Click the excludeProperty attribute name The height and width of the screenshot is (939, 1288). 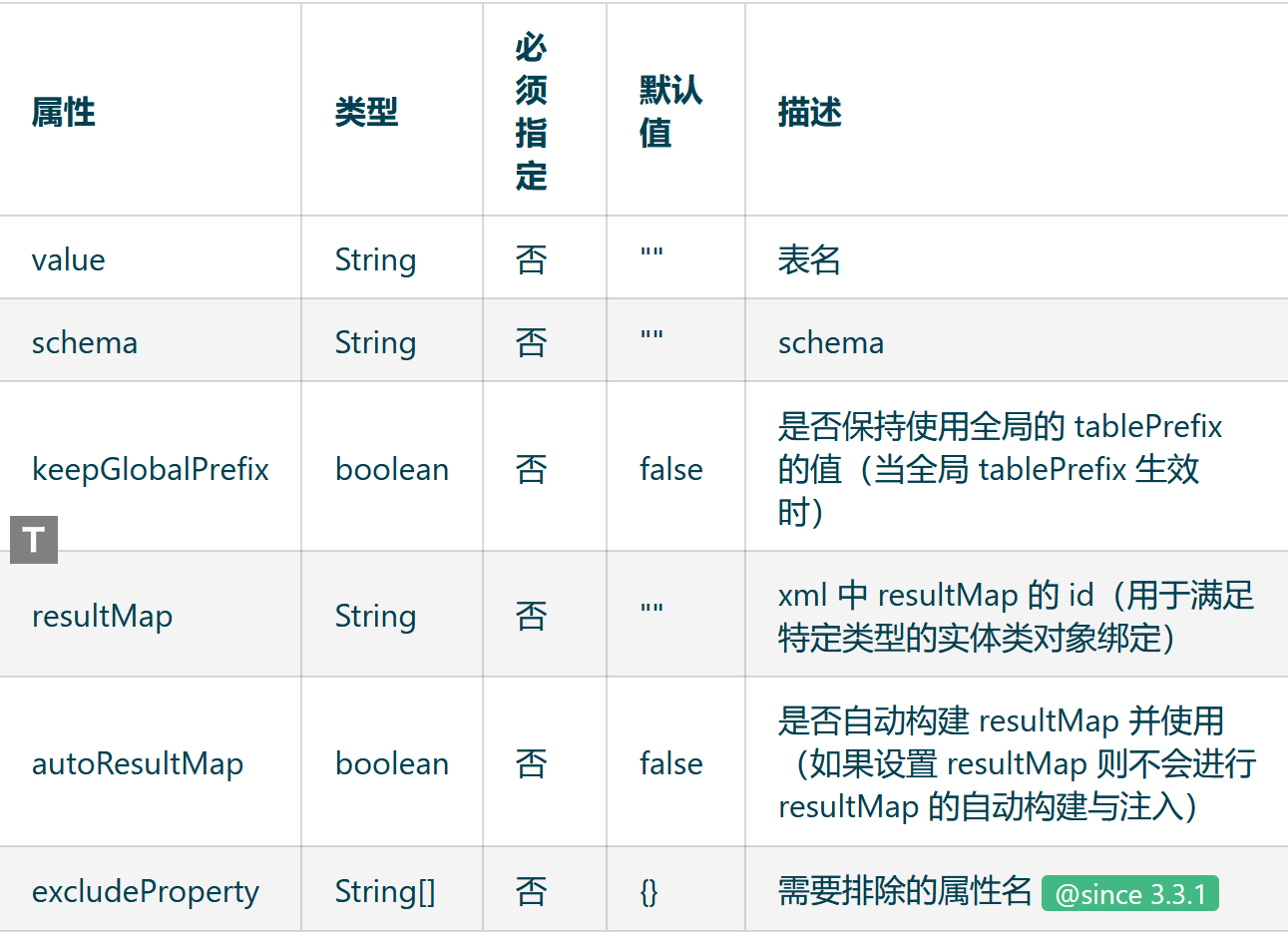[146, 891]
